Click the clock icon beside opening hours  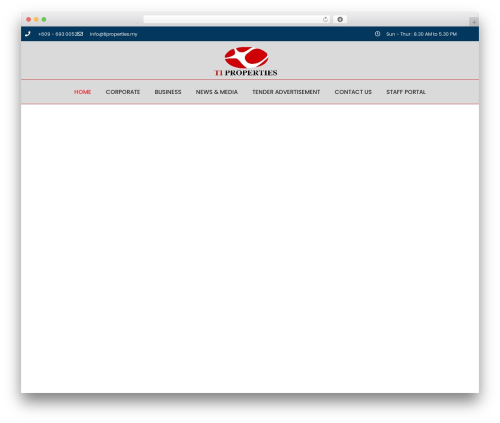pyautogui.click(x=377, y=34)
